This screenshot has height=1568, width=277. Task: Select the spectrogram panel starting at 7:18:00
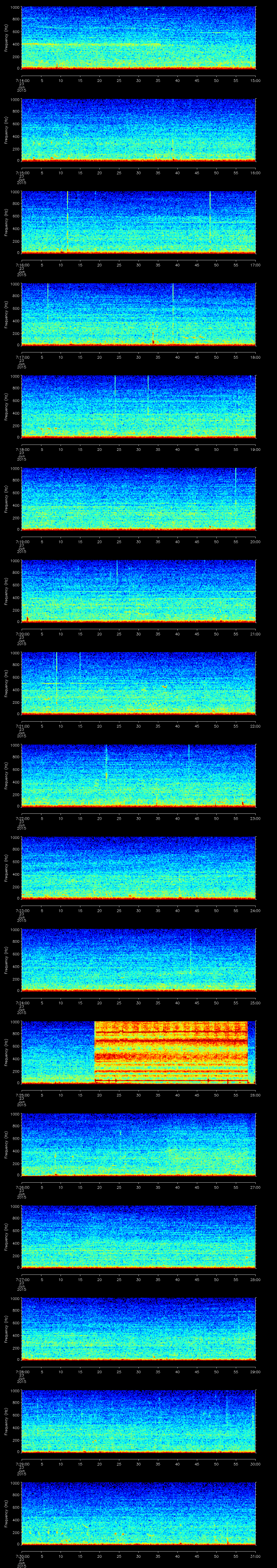pos(138,407)
